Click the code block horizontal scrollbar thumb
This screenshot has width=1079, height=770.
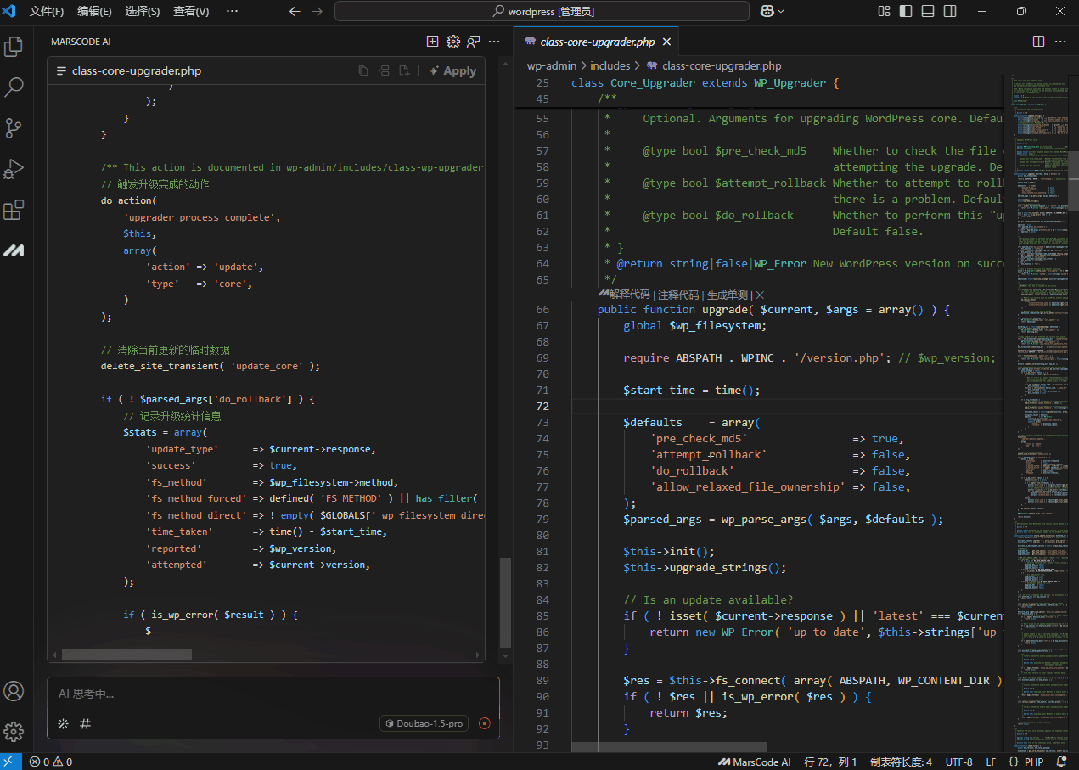point(127,654)
